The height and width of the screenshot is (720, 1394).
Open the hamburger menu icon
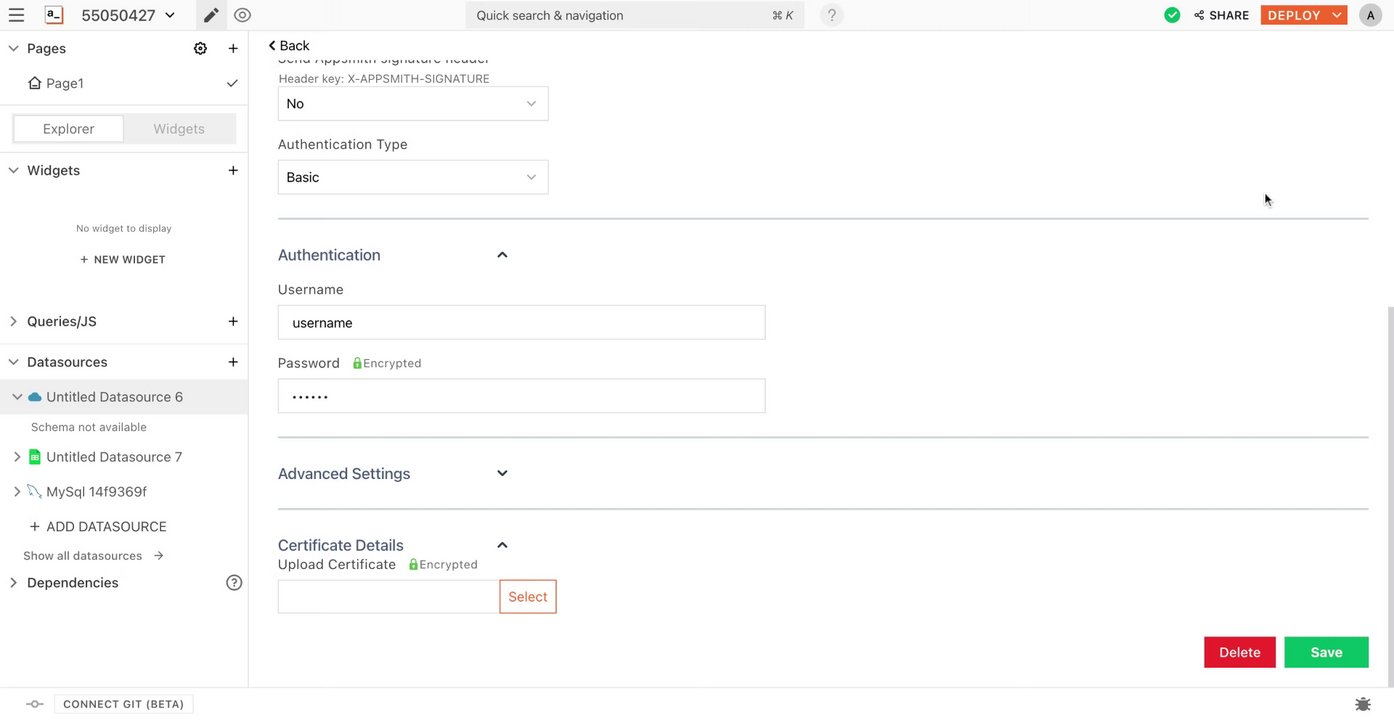click(16, 15)
